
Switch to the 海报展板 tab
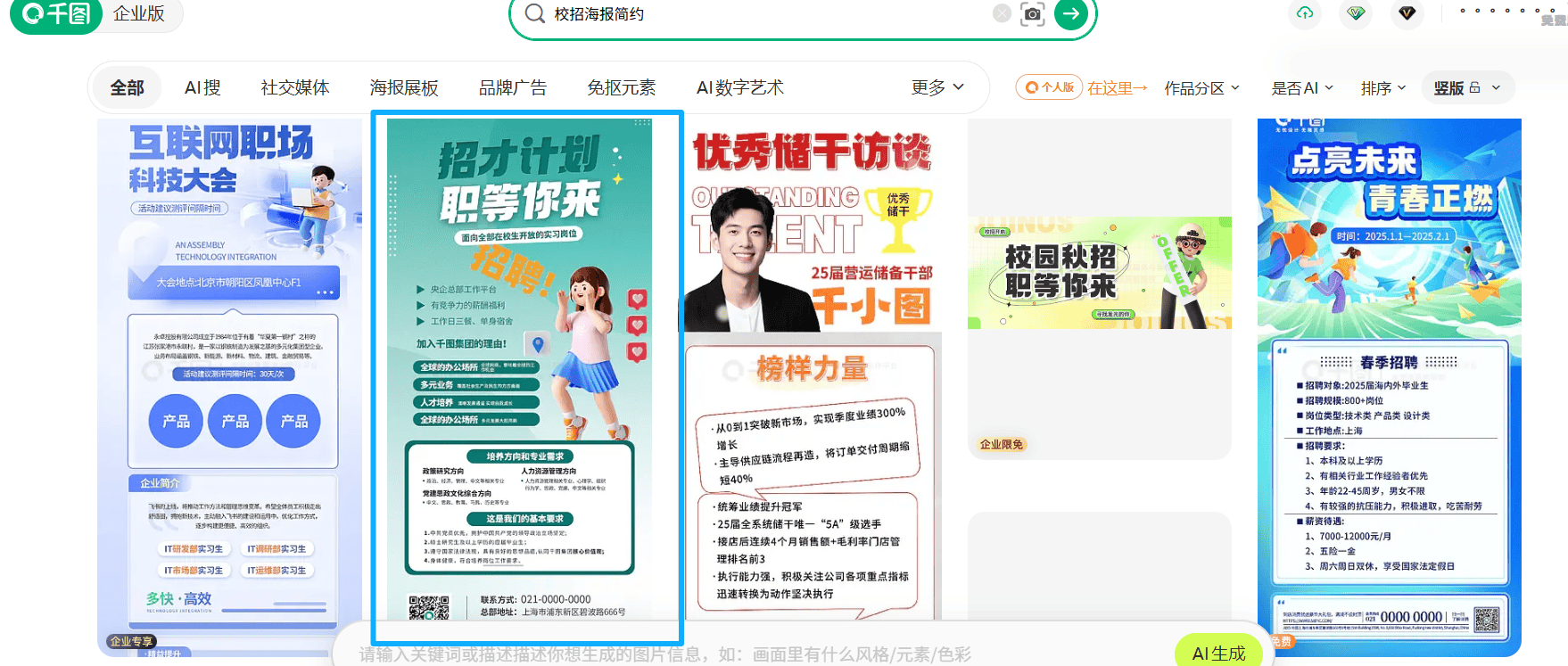click(x=404, y=87)
